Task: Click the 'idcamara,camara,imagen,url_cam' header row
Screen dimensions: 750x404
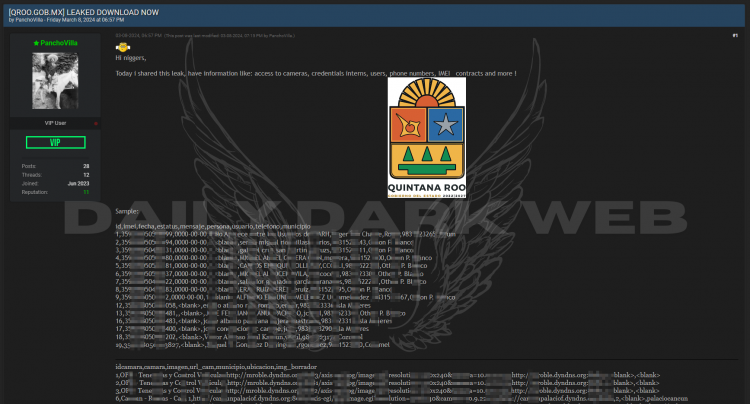Action: [x=216, y=367]
